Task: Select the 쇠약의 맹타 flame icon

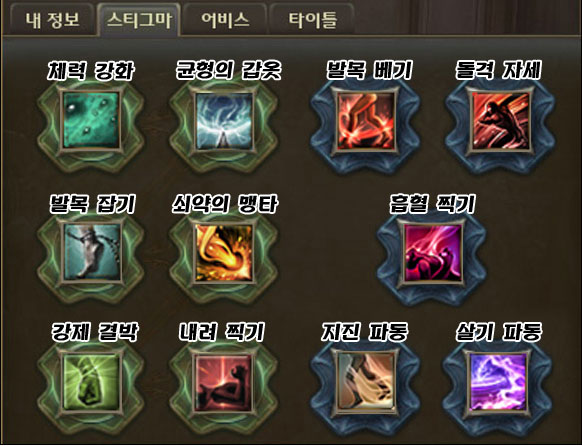Action: 224,252
